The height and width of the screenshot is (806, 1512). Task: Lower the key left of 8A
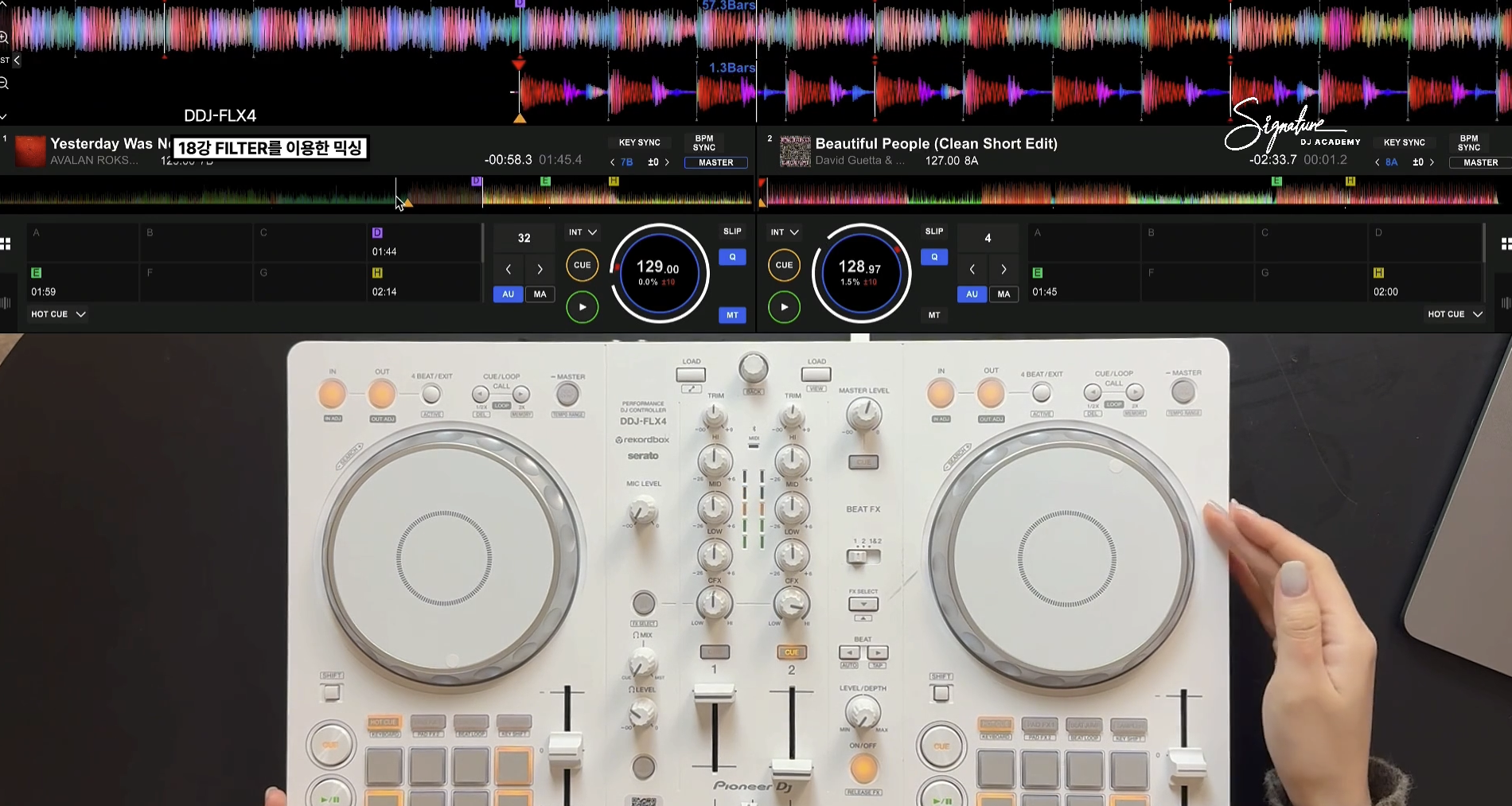click(x=1378, y=162)
